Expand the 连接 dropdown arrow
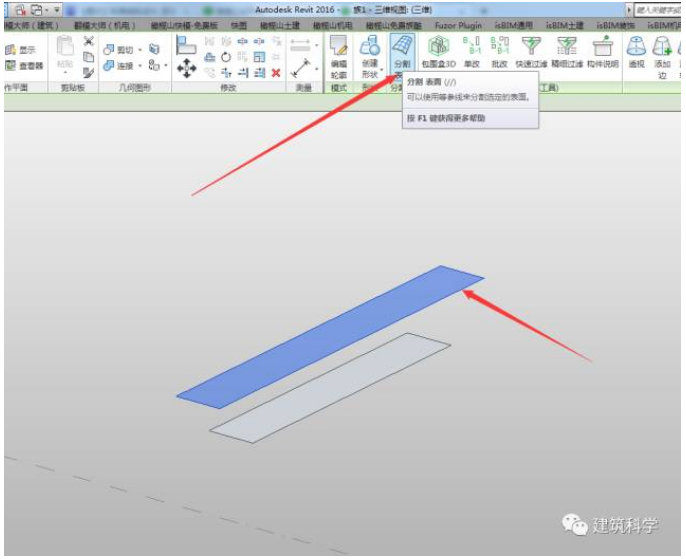This screenshot has height=559, width=686. point(140,66)
